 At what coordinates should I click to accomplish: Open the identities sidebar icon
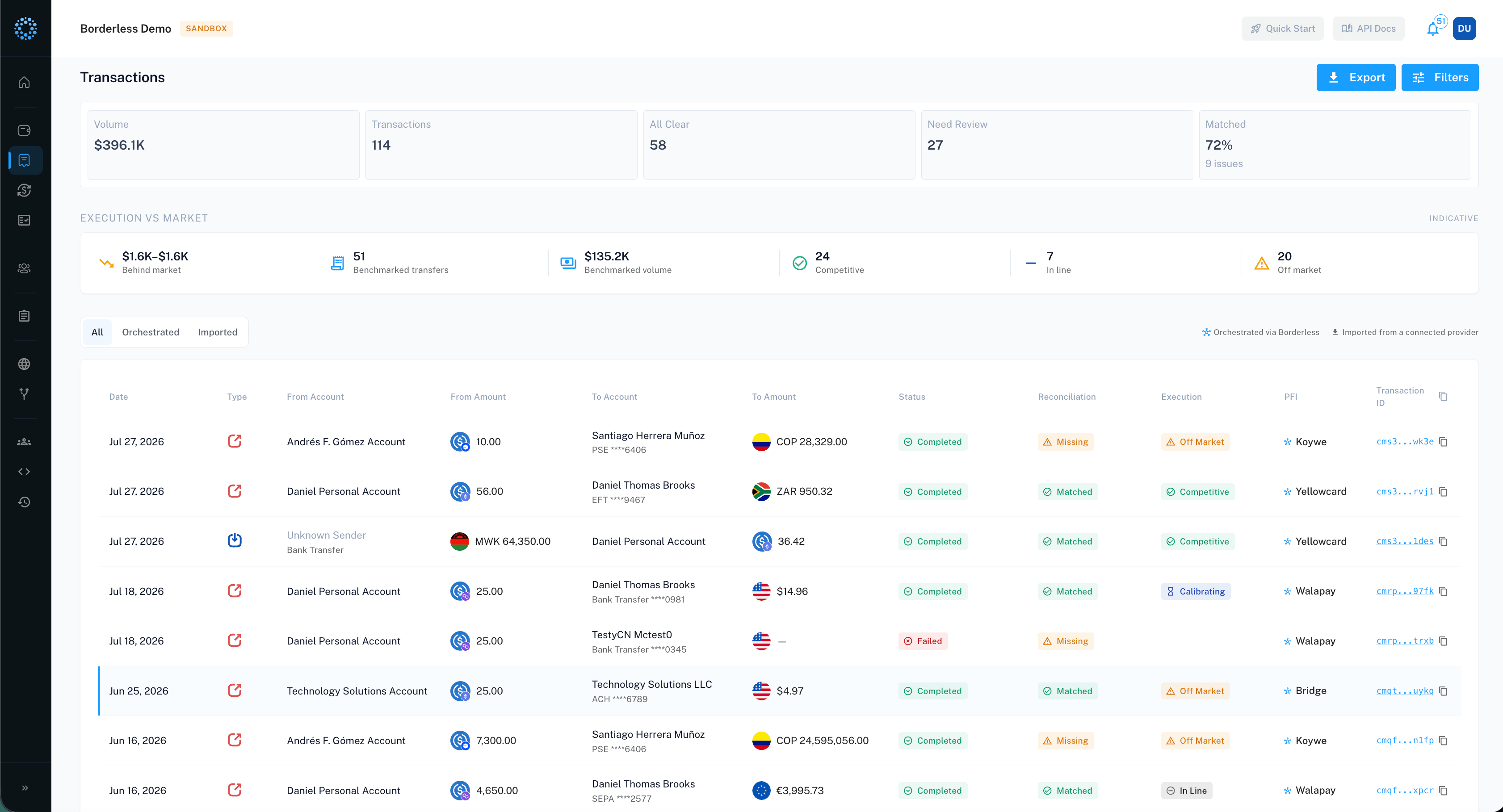pyautogui.click(x=24, y=268)
